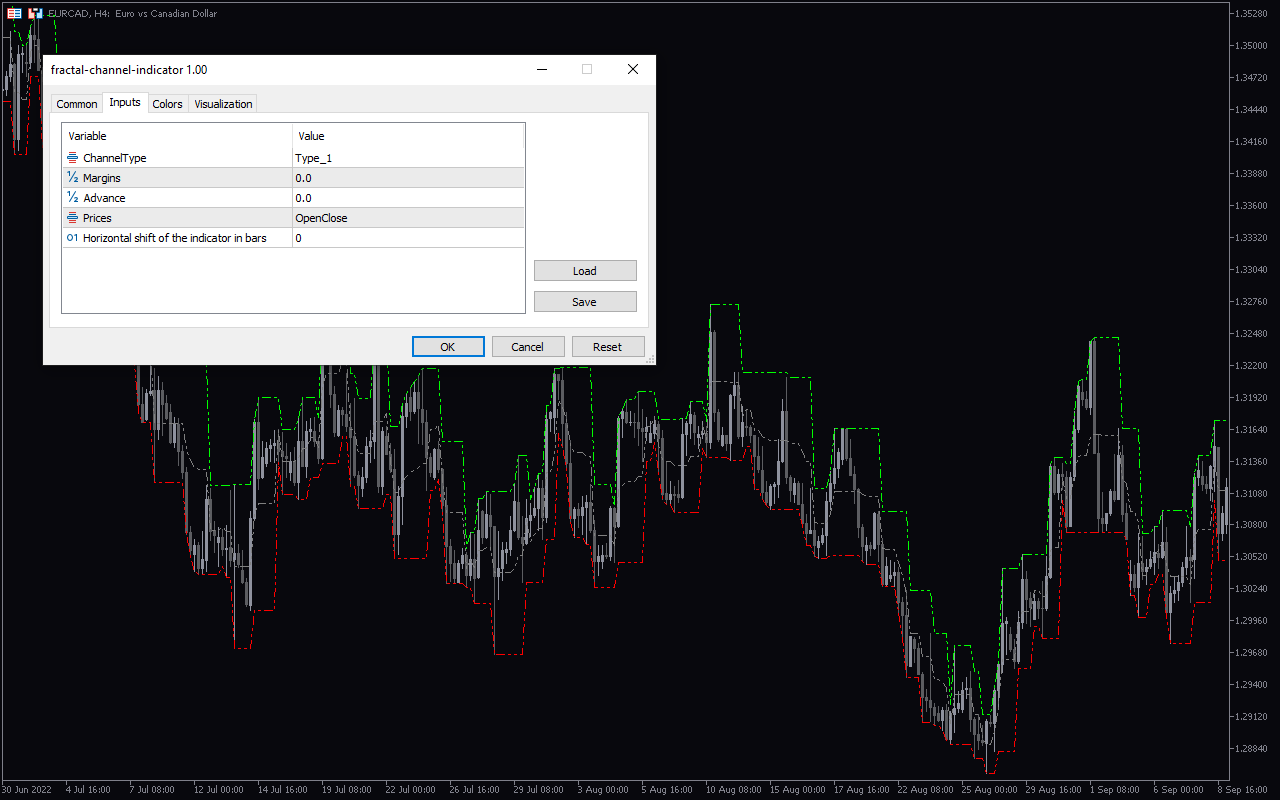Select the Inputs tab
The image size is (1280, 800).
(125, 102)
